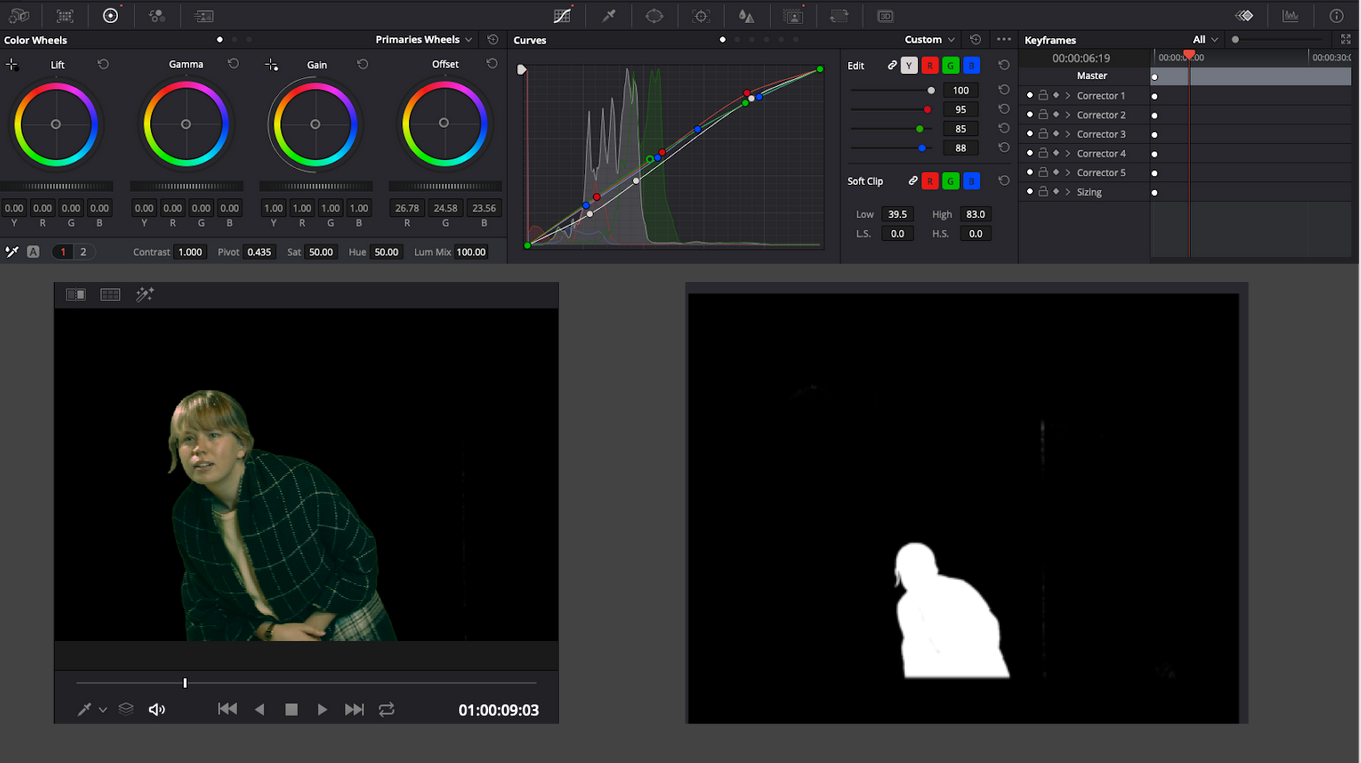Reset all Color Wheels
Image resolution: width=1361 pixels, height=763 pixels.
click(x=493, y=40)
